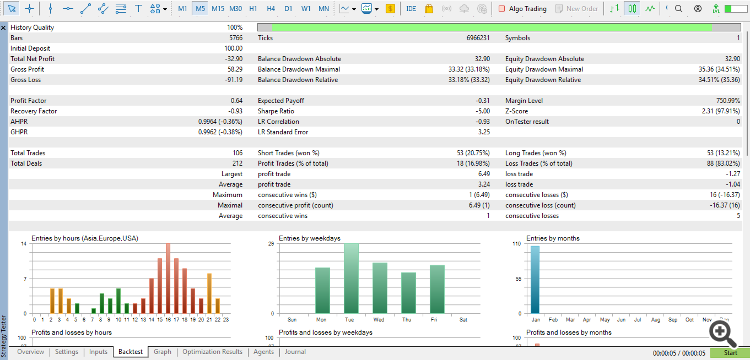Select the text label tool
750x360 pixels.
139,8
